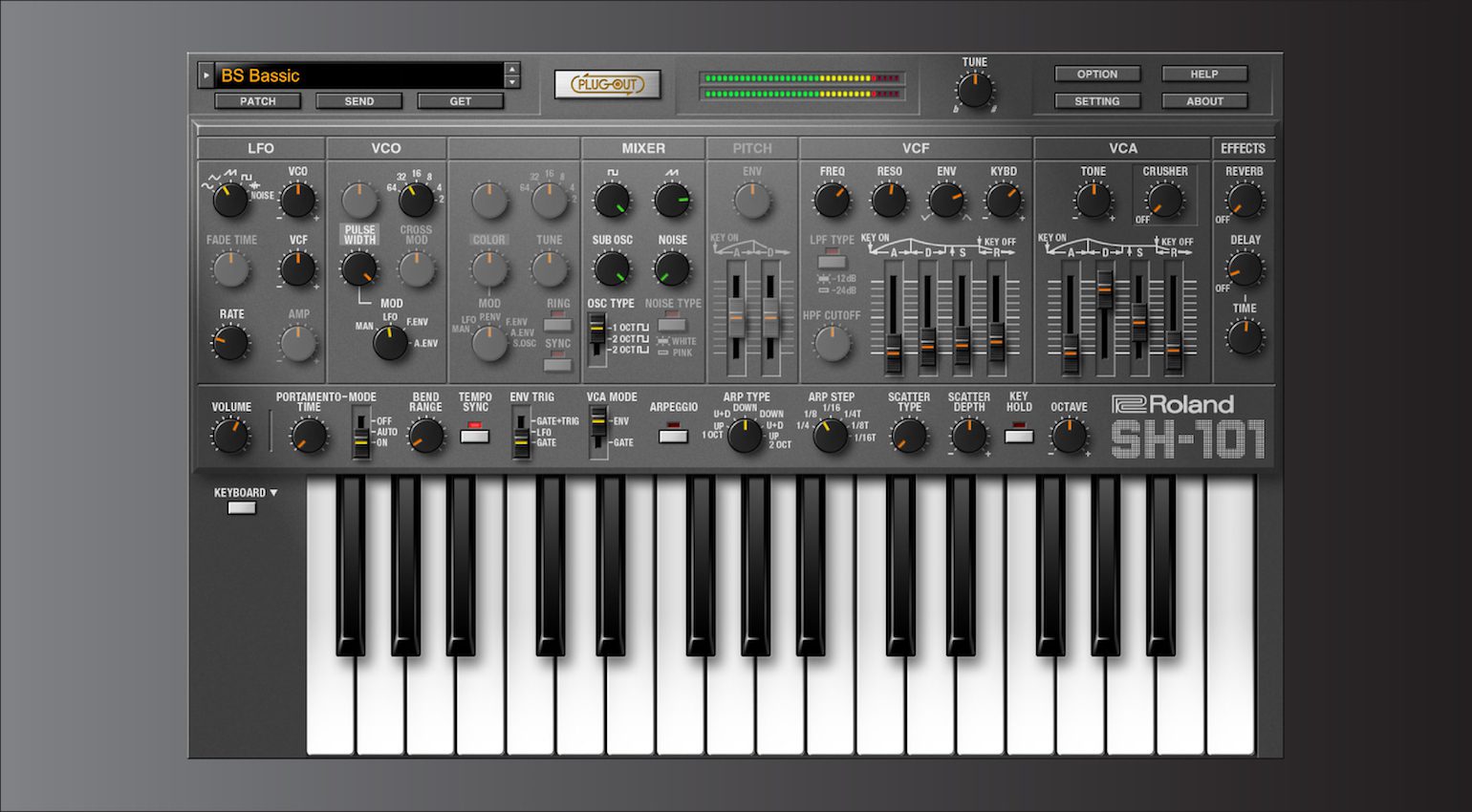1472x812 pixels.
Task: Click the BEND RANGE knob
Action: [425, 436]
